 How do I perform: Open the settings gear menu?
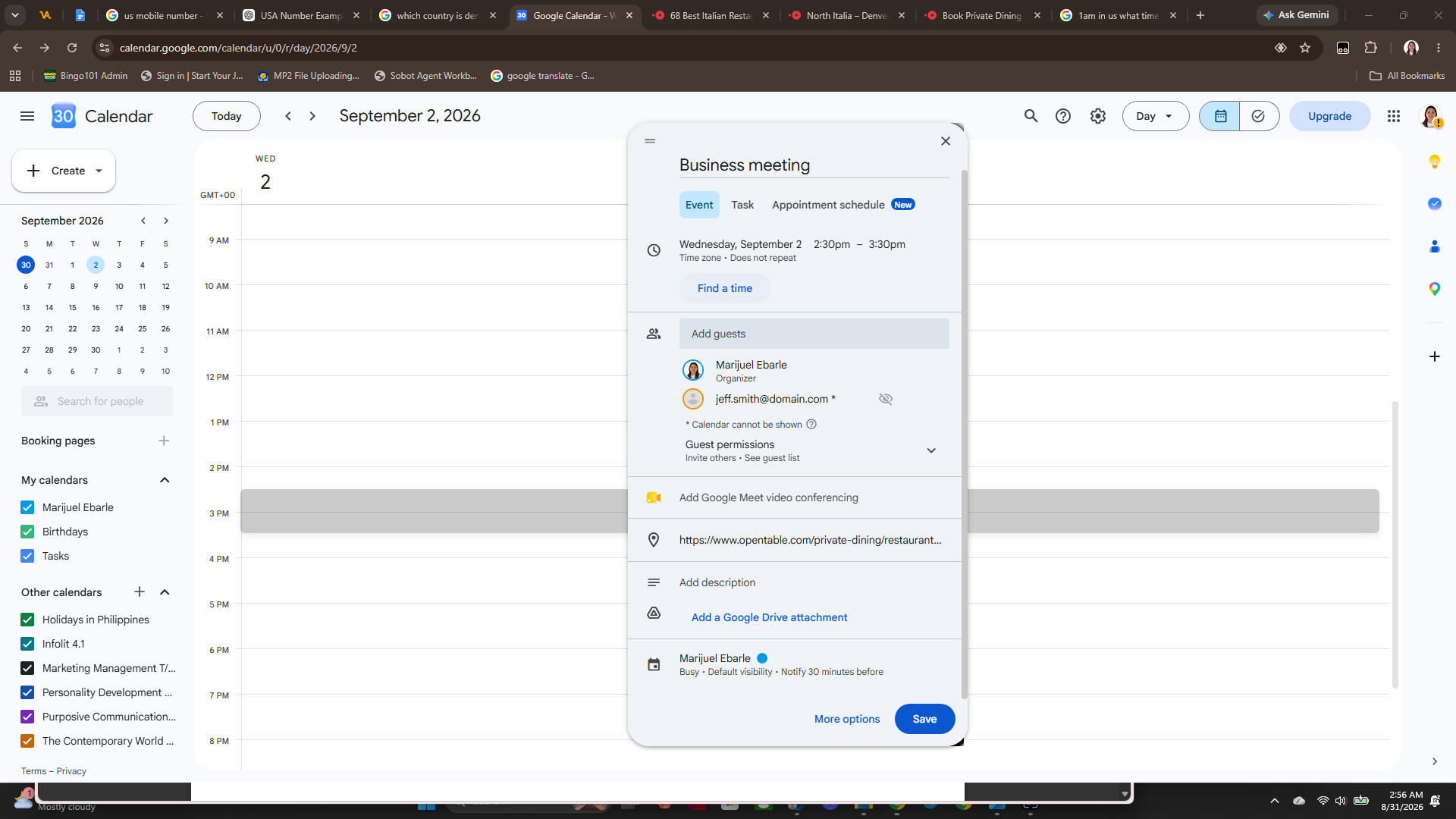tap(1098, 116)
